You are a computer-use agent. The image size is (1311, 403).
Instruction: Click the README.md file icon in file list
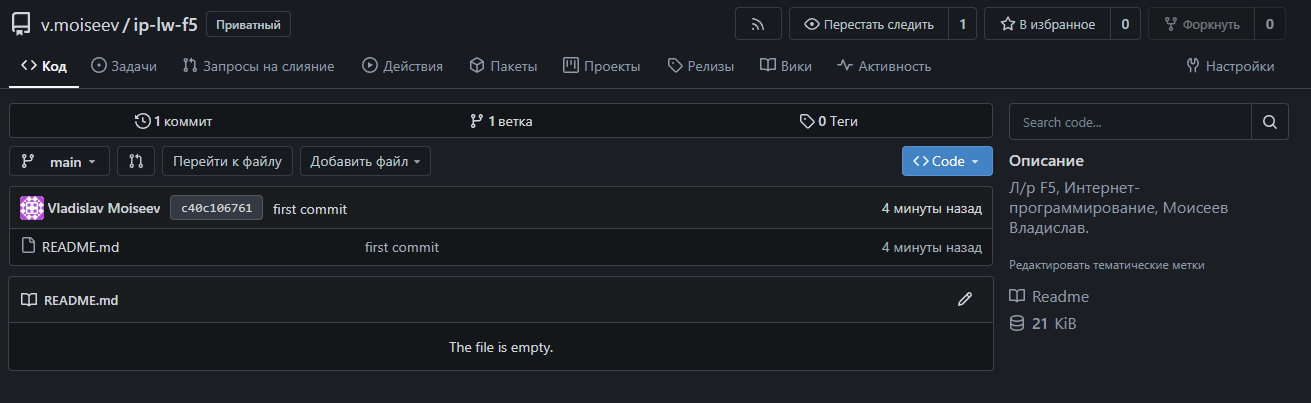[28, 247]
